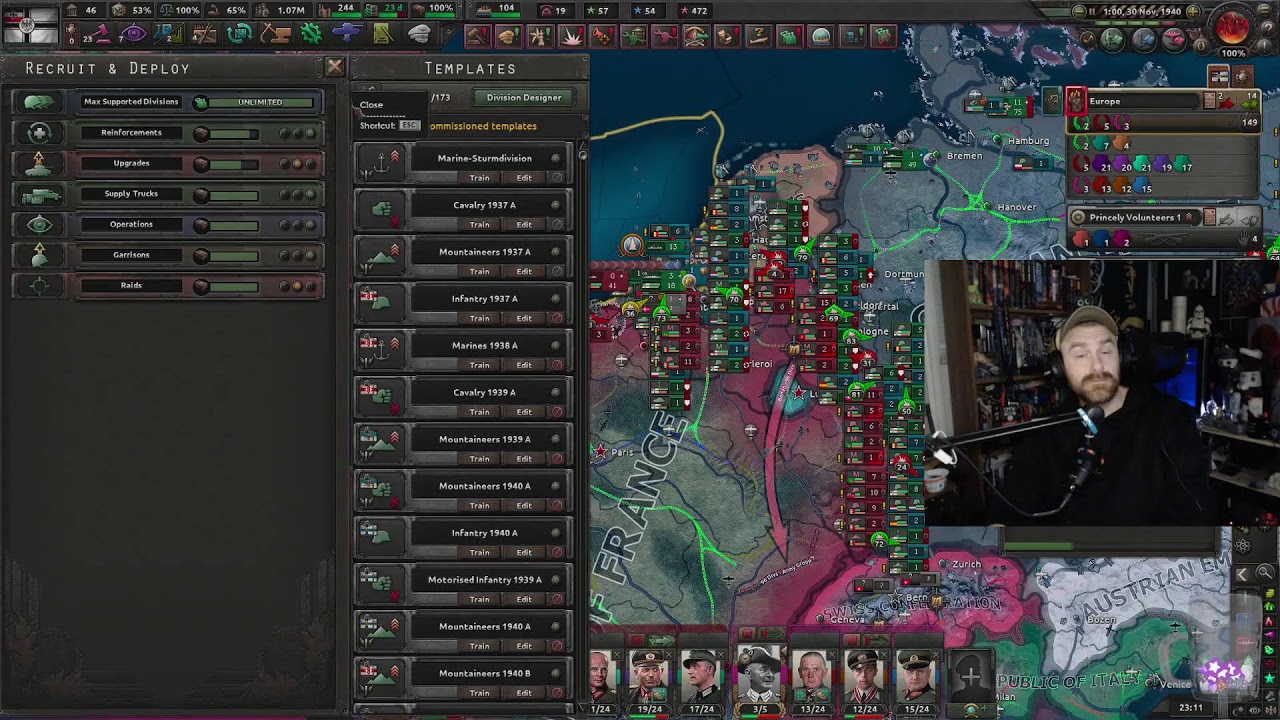Train the Infantry 1940 A template
1280x720 pixels.
coord(480,553)
